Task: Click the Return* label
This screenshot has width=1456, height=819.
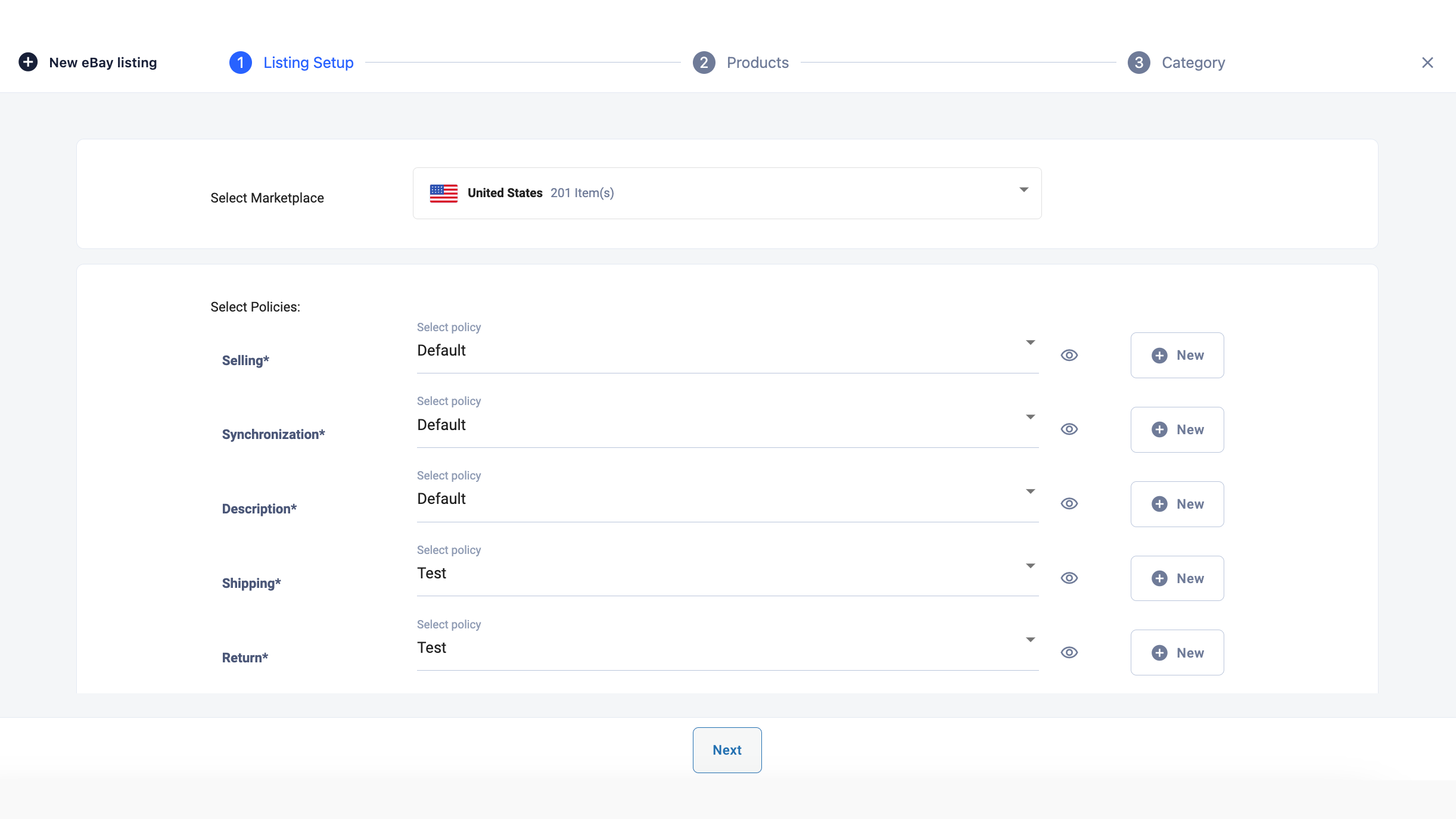Action: click(x=245, y=658)
